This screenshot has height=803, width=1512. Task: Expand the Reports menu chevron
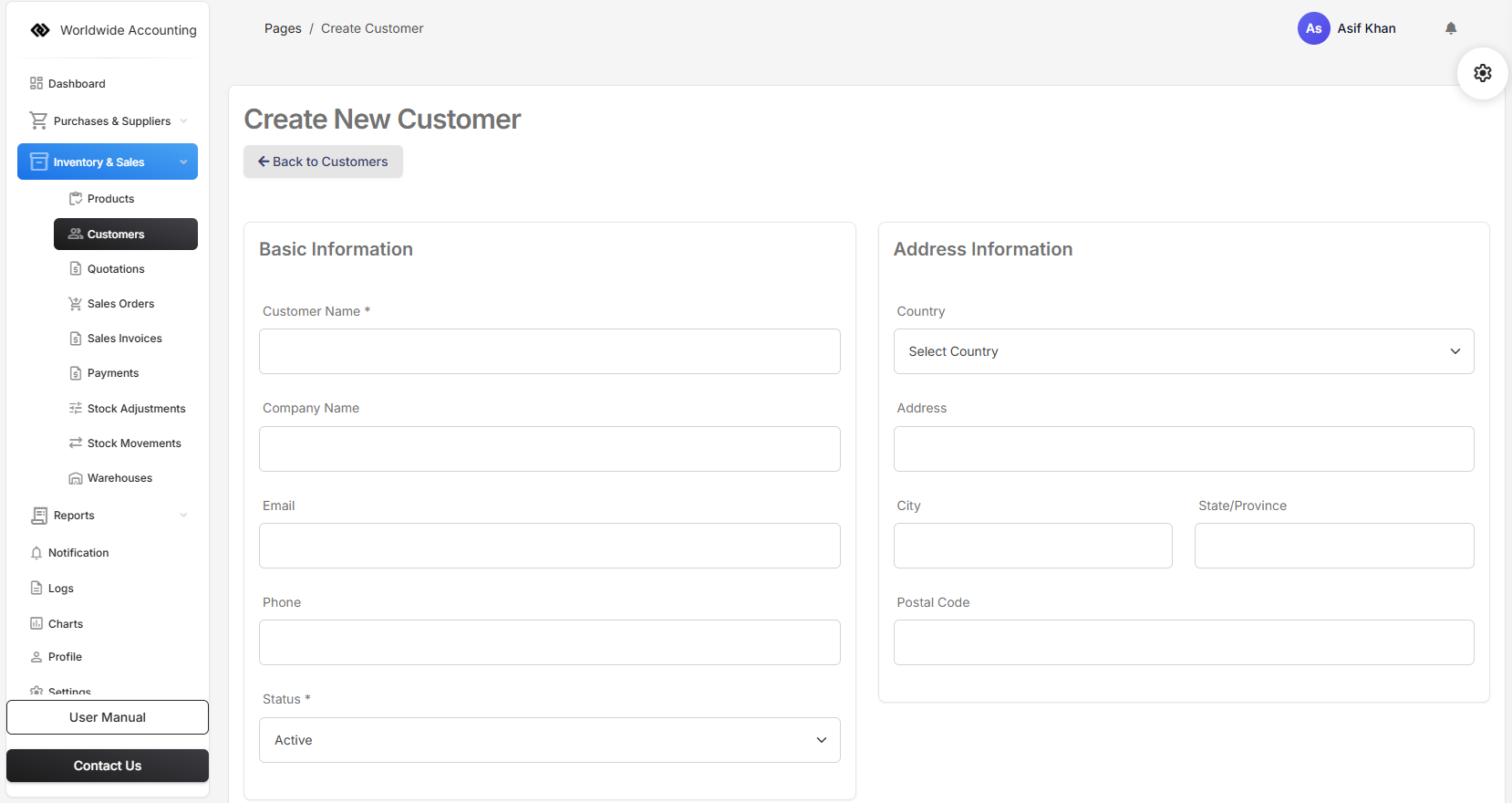[x=183, y=515]
